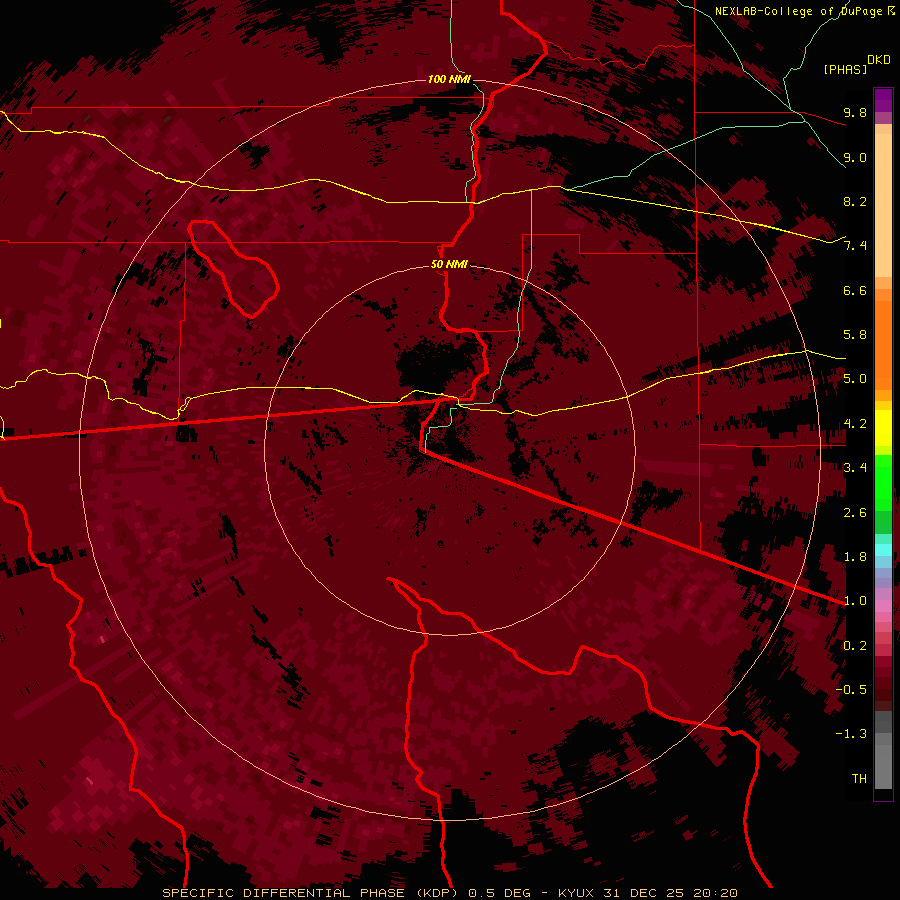Viewport: 900px width, 900px height.
Task: Click the pink segment of the color bar
Action: (x=883, y=606)
